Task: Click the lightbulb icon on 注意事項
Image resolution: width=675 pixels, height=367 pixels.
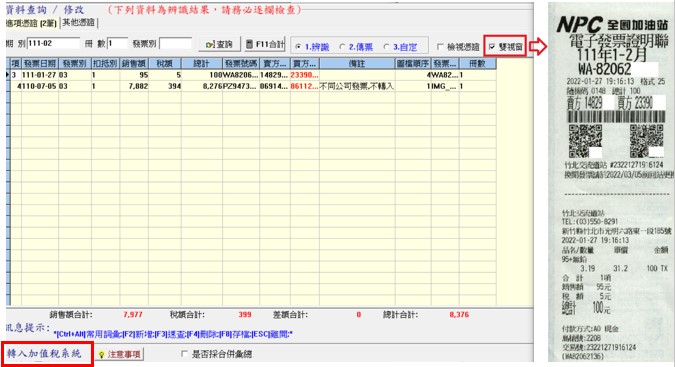Action: (x=102, y=355)
